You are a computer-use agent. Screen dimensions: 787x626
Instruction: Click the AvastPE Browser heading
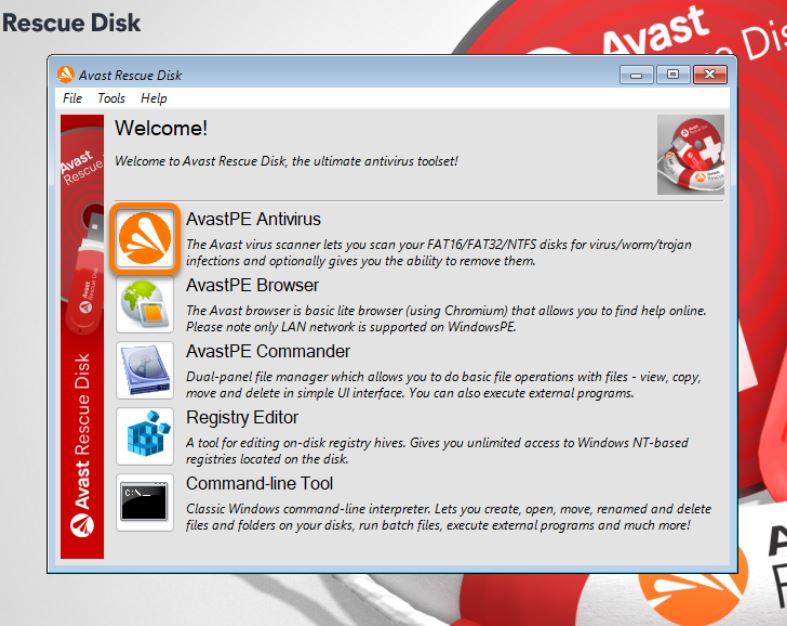252,285
